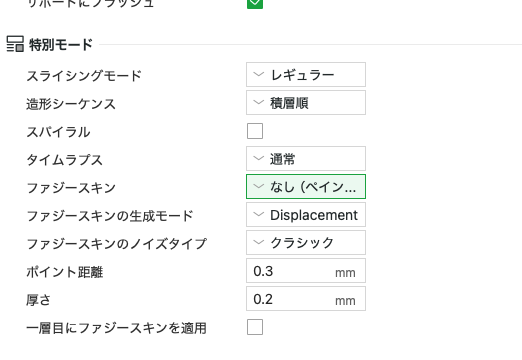Click the タイムラプス label

point(65,160)
